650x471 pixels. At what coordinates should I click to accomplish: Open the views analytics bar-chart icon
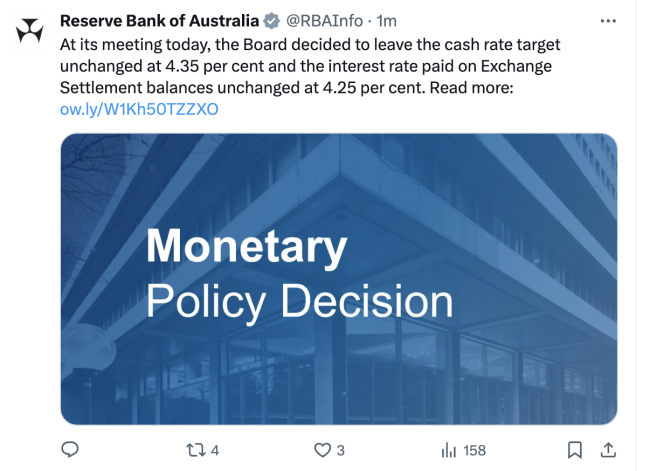[448, 450]
